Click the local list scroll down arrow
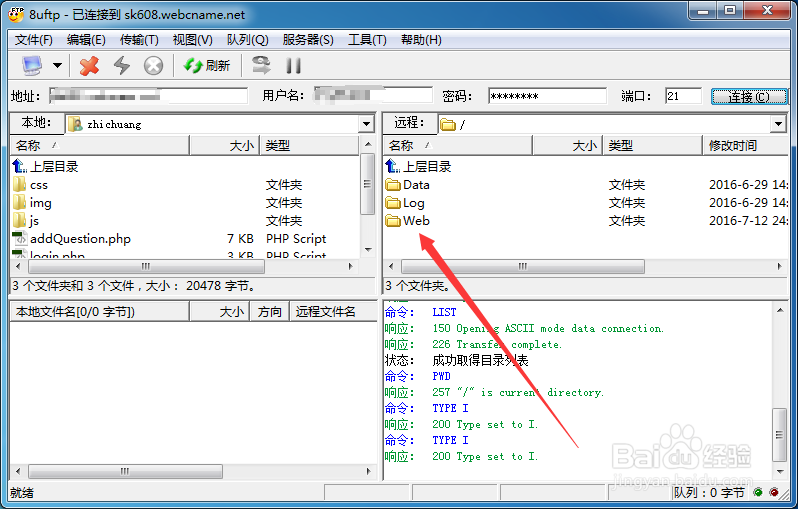Viewport: 798px width, 509px height. [368, 249]
